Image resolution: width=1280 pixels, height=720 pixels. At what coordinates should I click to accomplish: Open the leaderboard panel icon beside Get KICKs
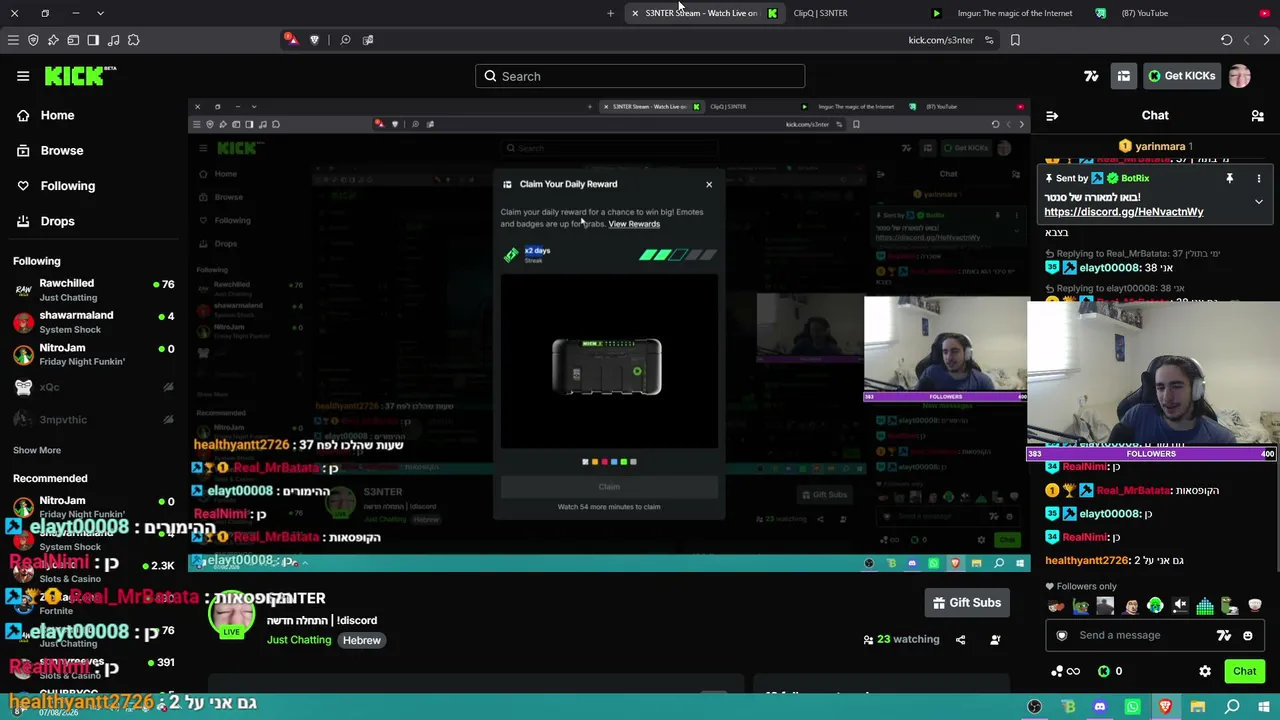point(1124,76)
